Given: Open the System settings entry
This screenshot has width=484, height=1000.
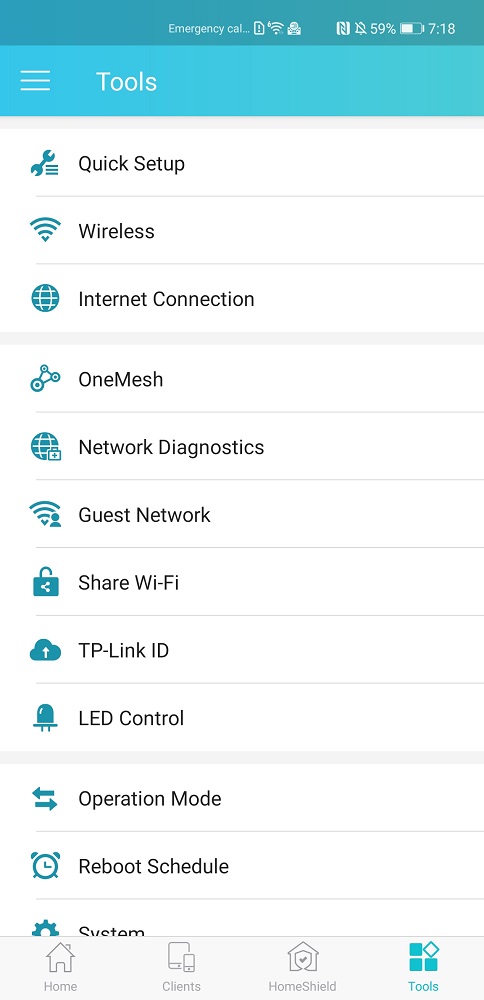Looking at the screenshot, I should pyautogui.click(x=242, y=918).
